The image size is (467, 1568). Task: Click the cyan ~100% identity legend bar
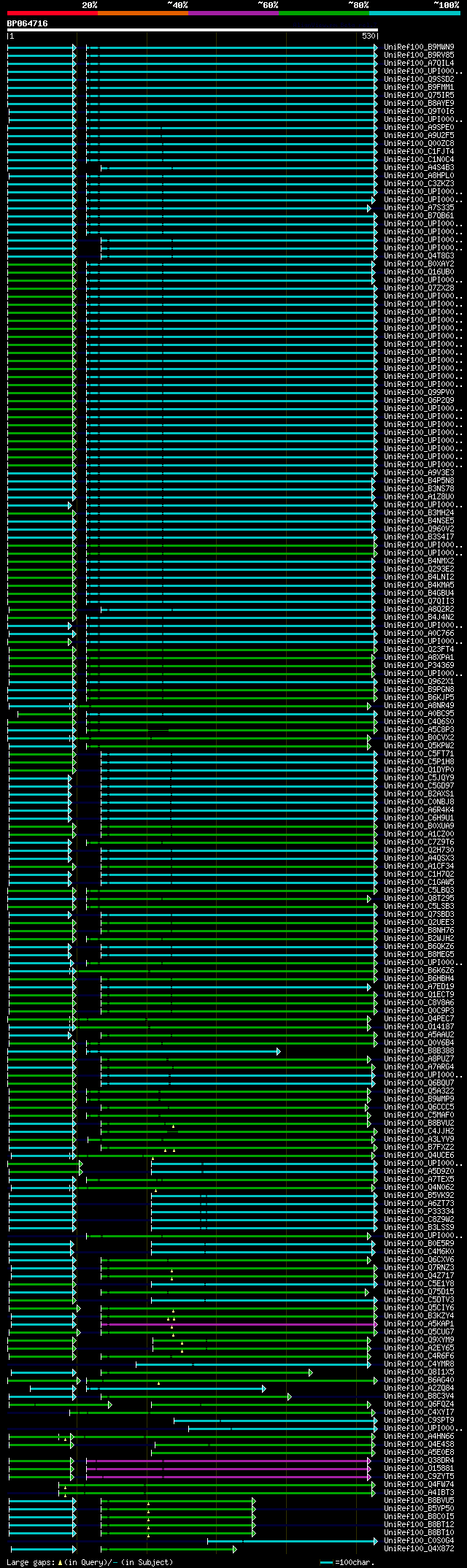pyautogui.click(x=414, y=13)
